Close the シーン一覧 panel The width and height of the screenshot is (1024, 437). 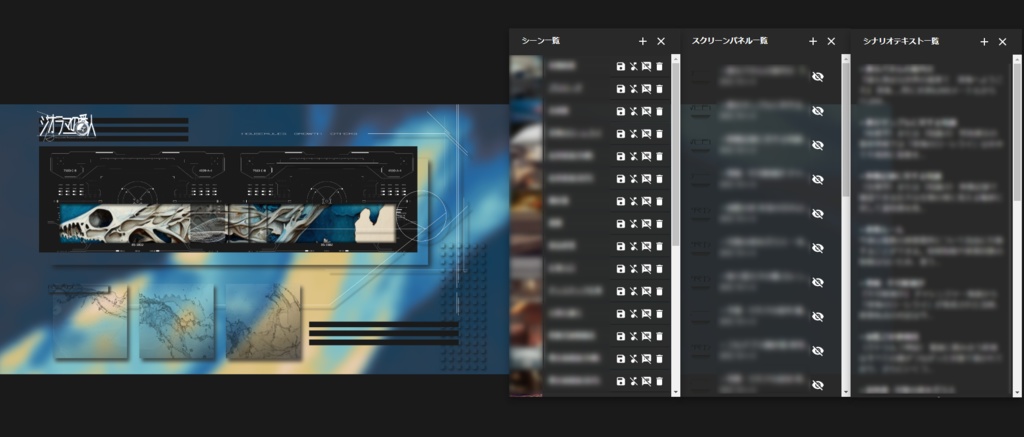tap(661, 41)
